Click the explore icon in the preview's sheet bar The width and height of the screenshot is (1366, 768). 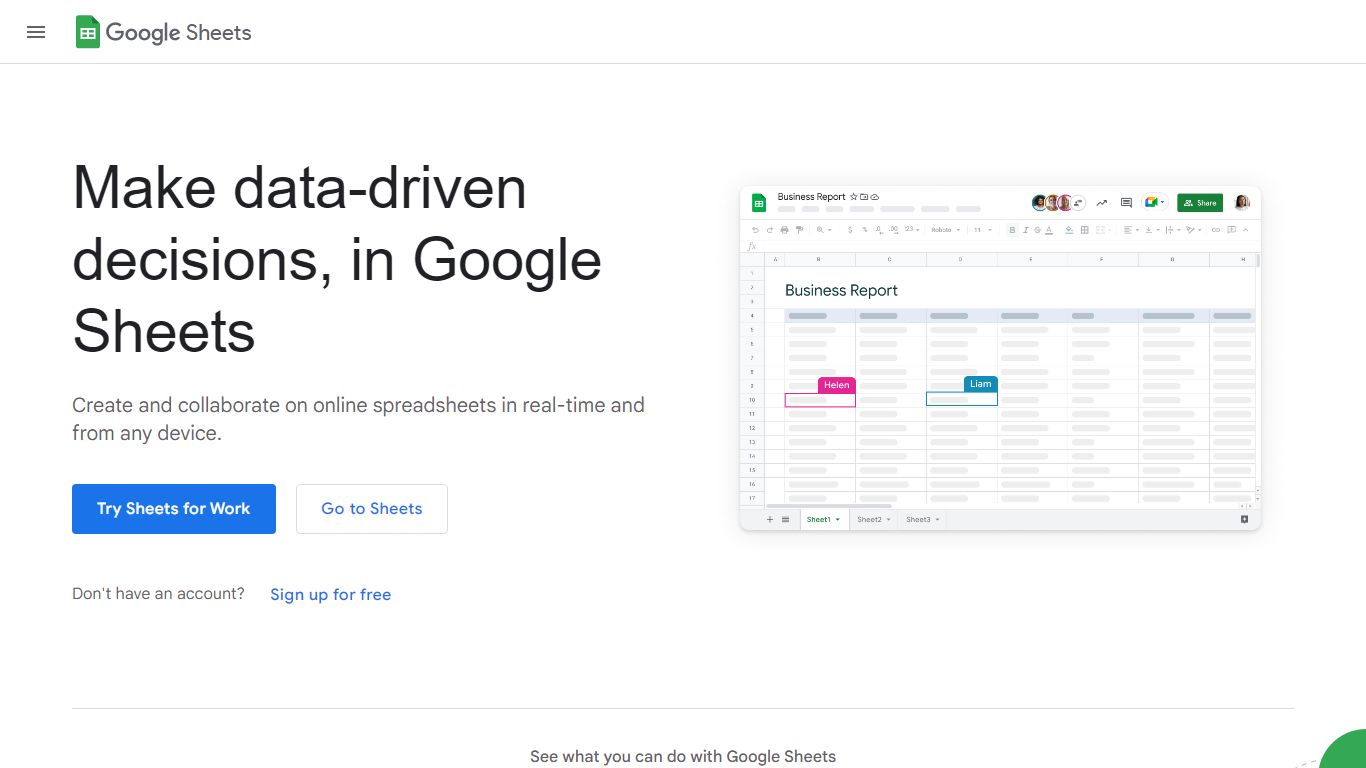(x=1244, y=519)
